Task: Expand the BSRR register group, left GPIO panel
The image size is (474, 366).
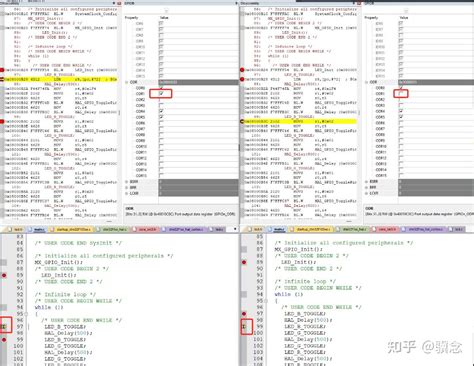Action: (x=127, y=182)
